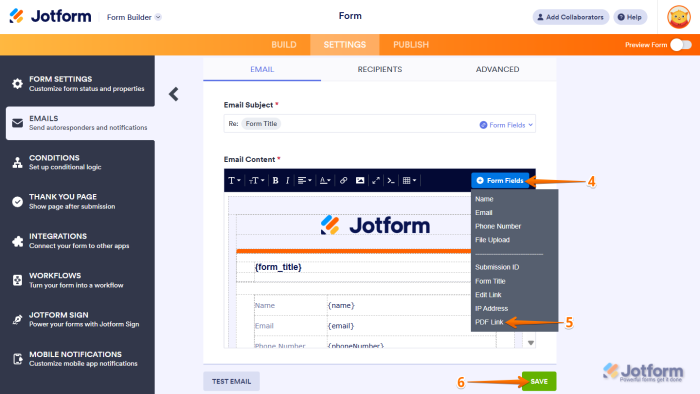700x394 pixels.
Task: Select IP Address field
Action: click(x=491, y=308)
